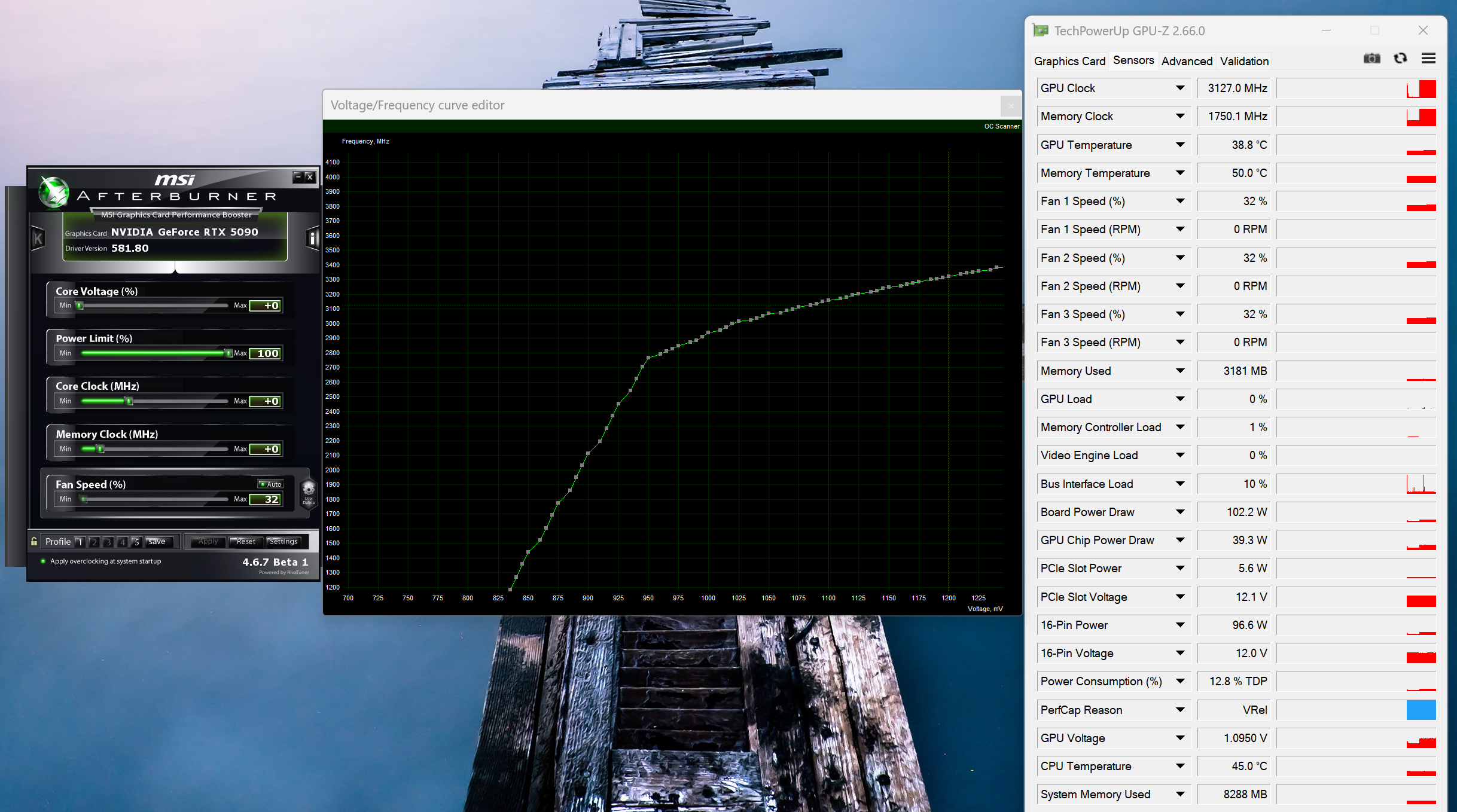Switch to the Graphics Card tab
The height and width of the screenshot is (812, 1457).
1069,61
